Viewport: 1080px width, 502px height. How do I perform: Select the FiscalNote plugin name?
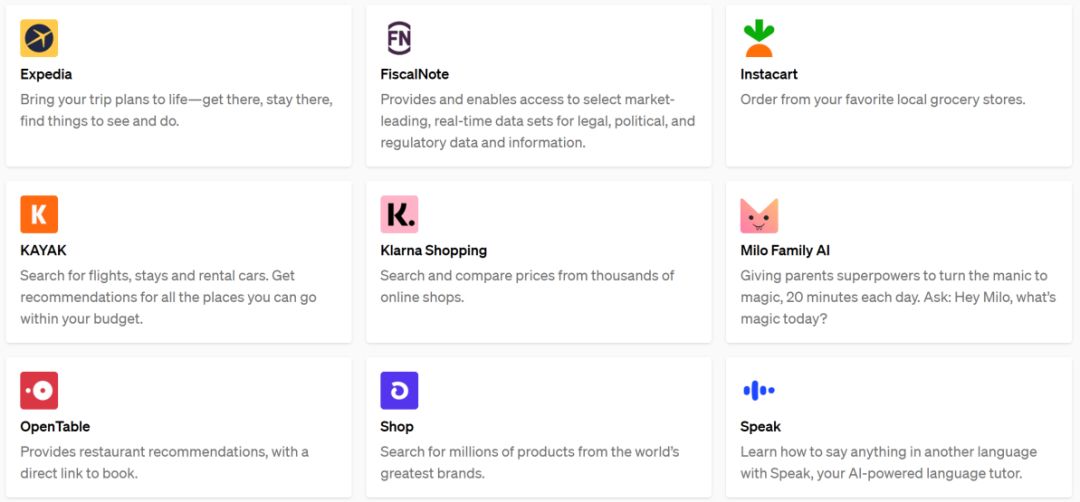(x=414, y=74)
